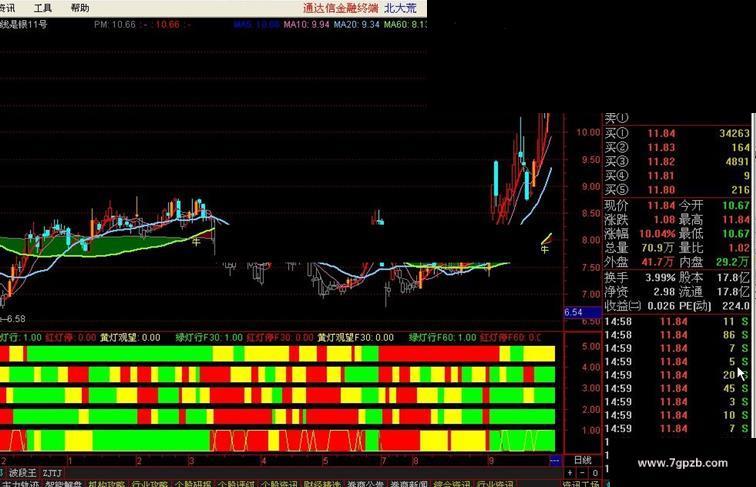Select the 14:58 tick with volume 86
This screenshot has height=487, width=756.
677,335
